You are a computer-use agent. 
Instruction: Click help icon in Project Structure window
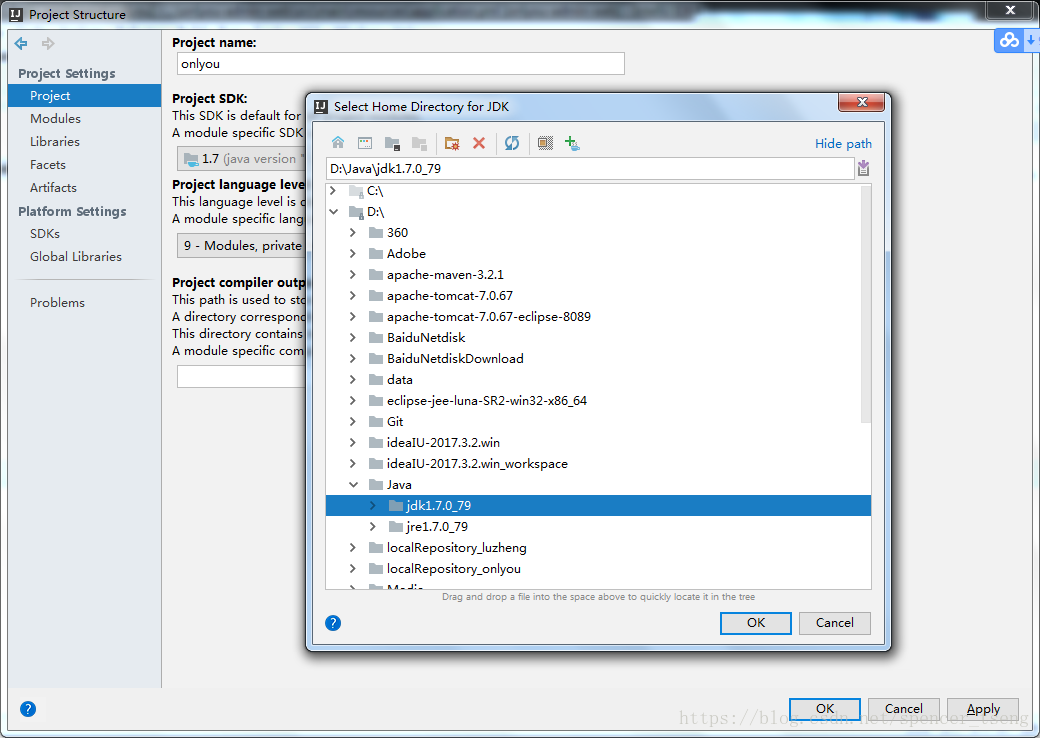[x=28, y=709]
